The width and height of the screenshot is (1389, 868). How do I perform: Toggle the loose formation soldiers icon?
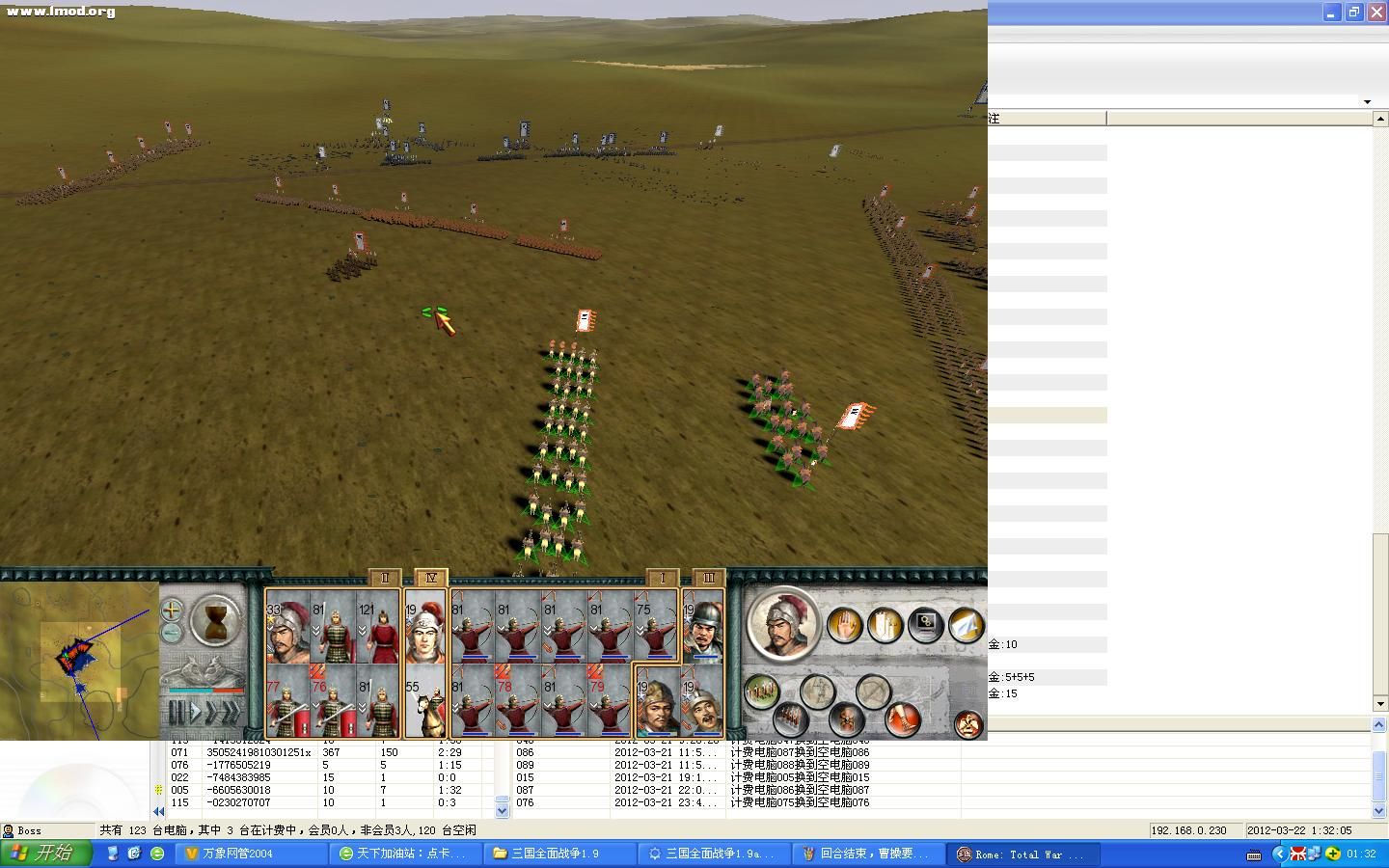point(761,691)
